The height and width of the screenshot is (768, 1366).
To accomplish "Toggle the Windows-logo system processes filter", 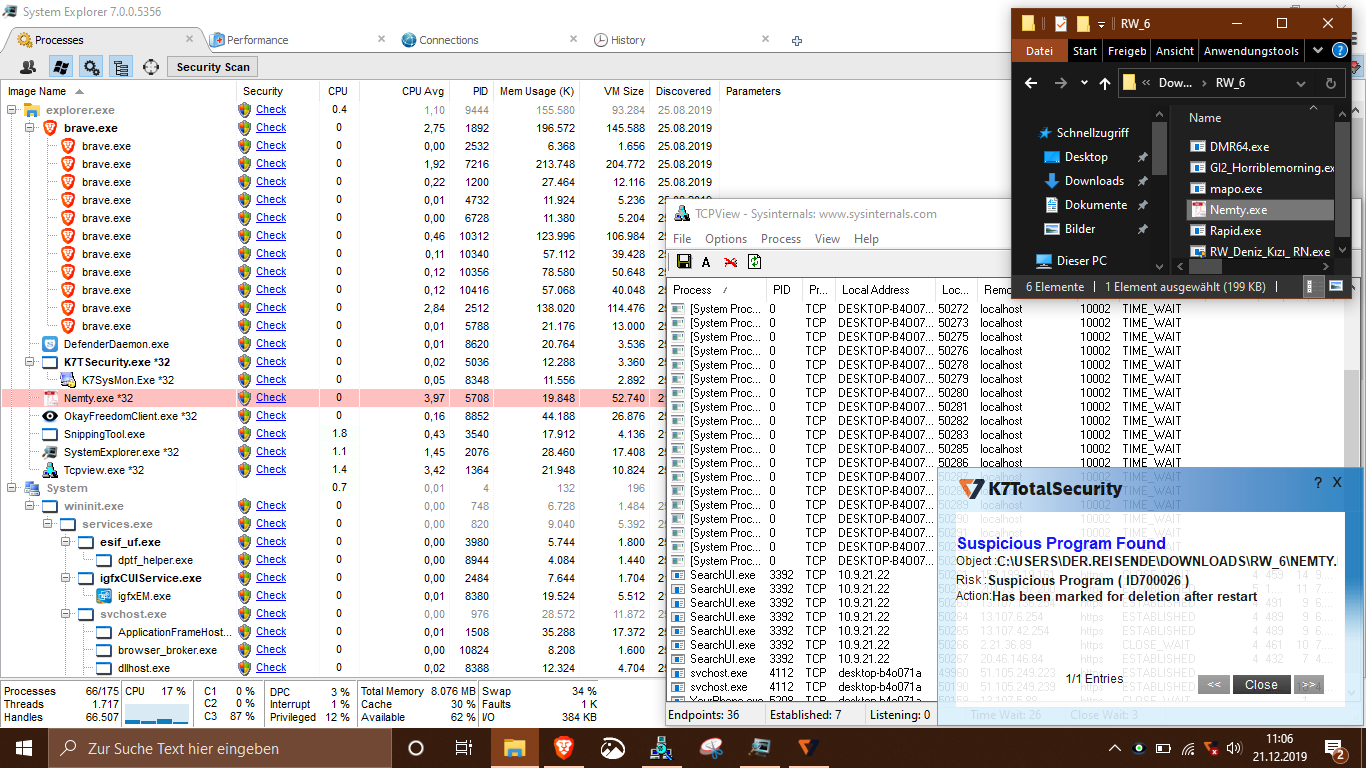I will (x=60, y=67).
